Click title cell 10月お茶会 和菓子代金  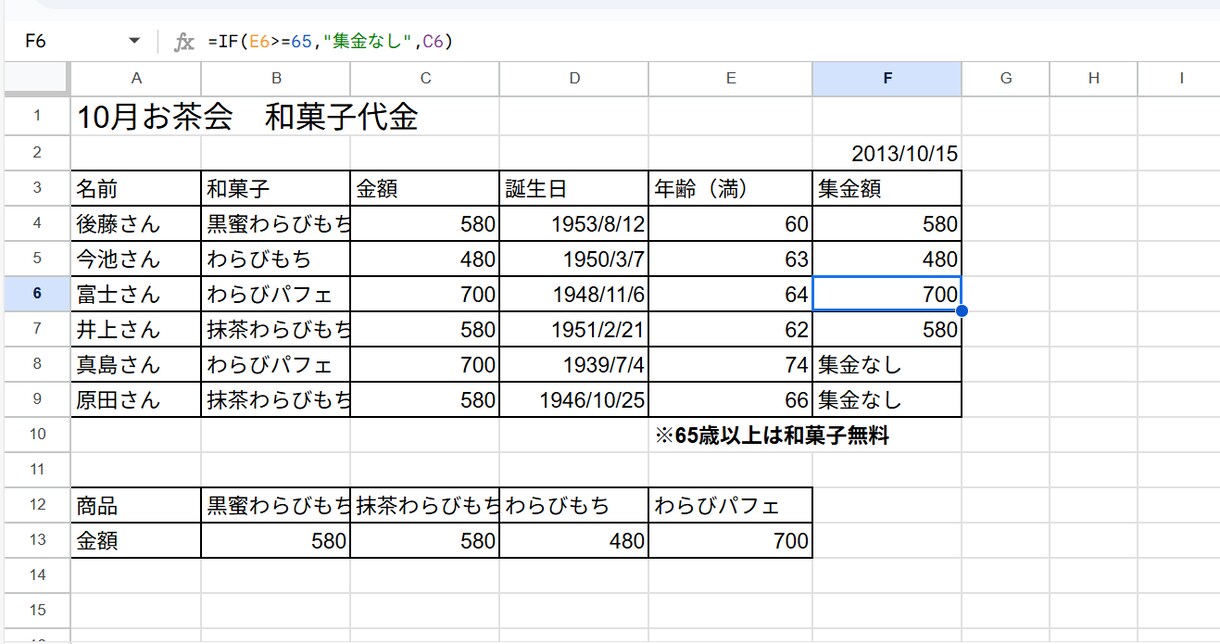tap(247, 117)
